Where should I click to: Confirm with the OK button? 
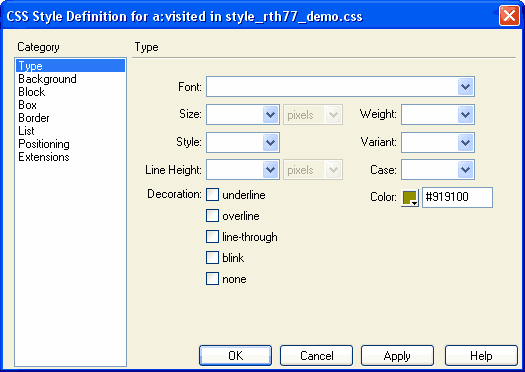(x=235, y=356)
